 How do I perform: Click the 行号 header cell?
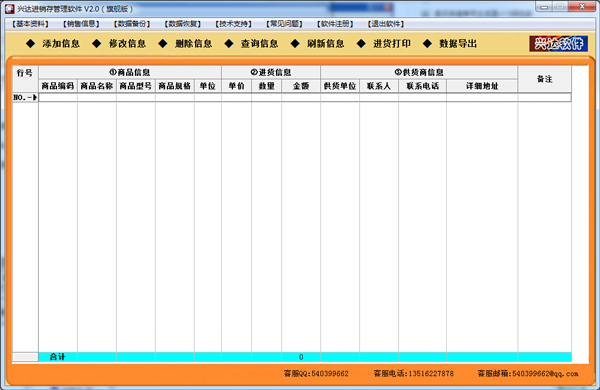point(25,79)
